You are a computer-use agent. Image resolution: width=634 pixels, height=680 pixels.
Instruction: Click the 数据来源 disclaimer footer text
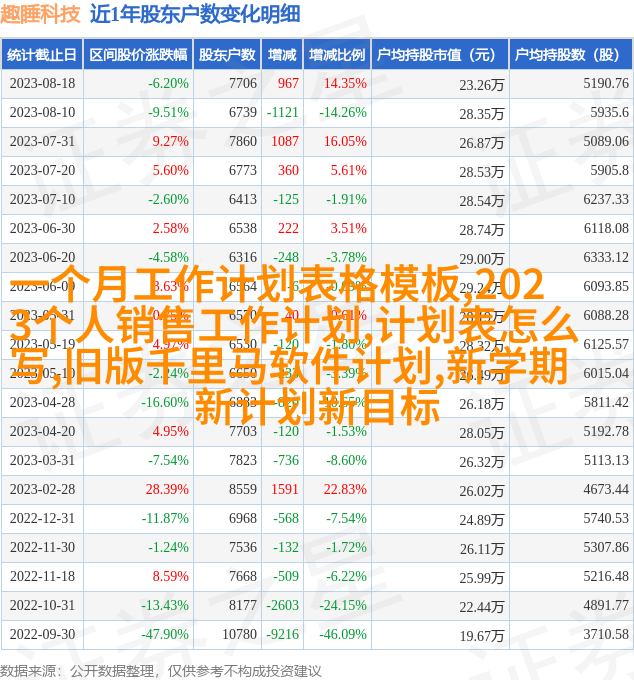tap(161, 670)
